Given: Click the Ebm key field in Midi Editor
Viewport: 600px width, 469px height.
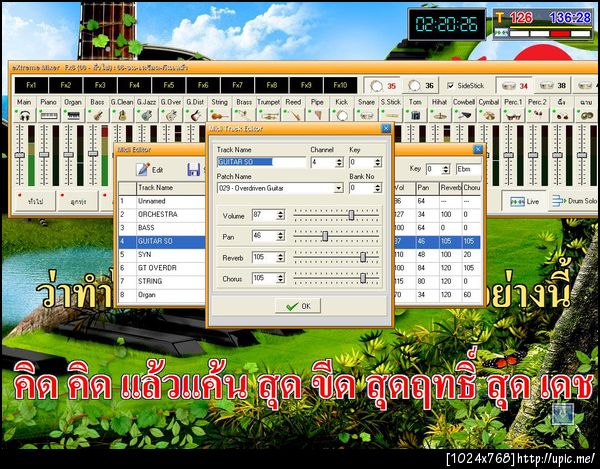Looking at the screenshot, I should click(469, 169).
